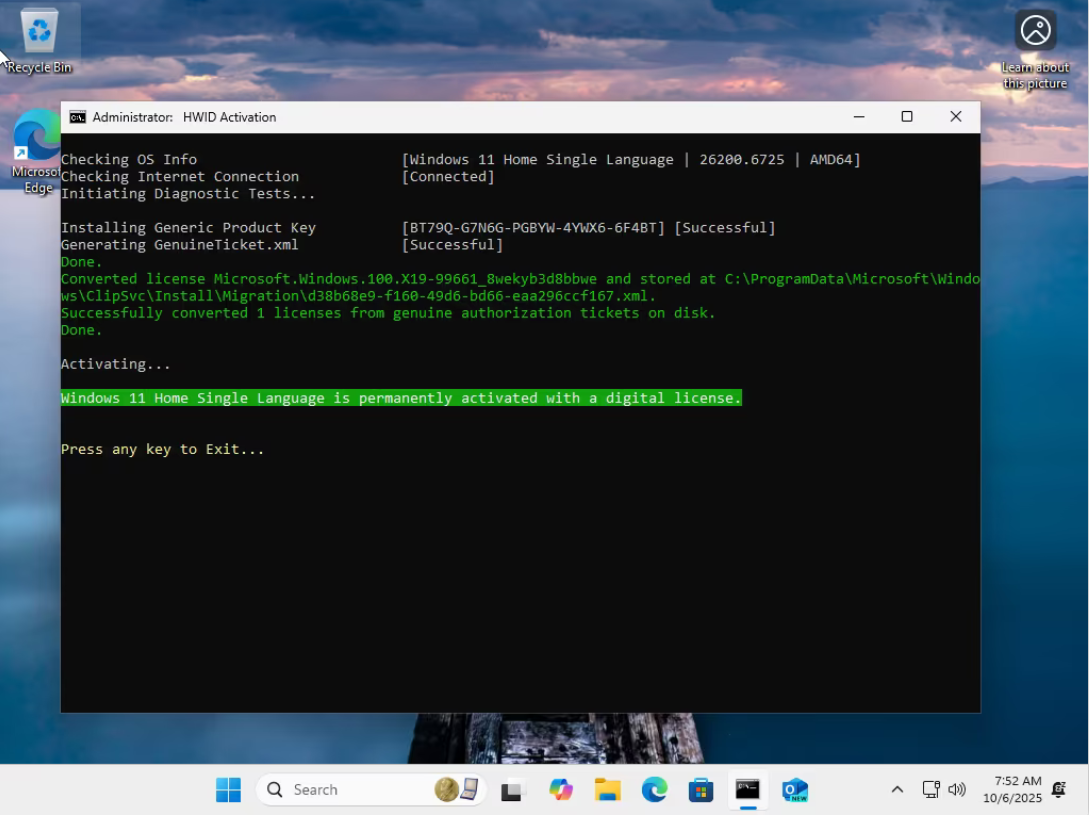Expand the hidden system tray icons chevron
The image size is (1089, 815).
coord(897,789)
